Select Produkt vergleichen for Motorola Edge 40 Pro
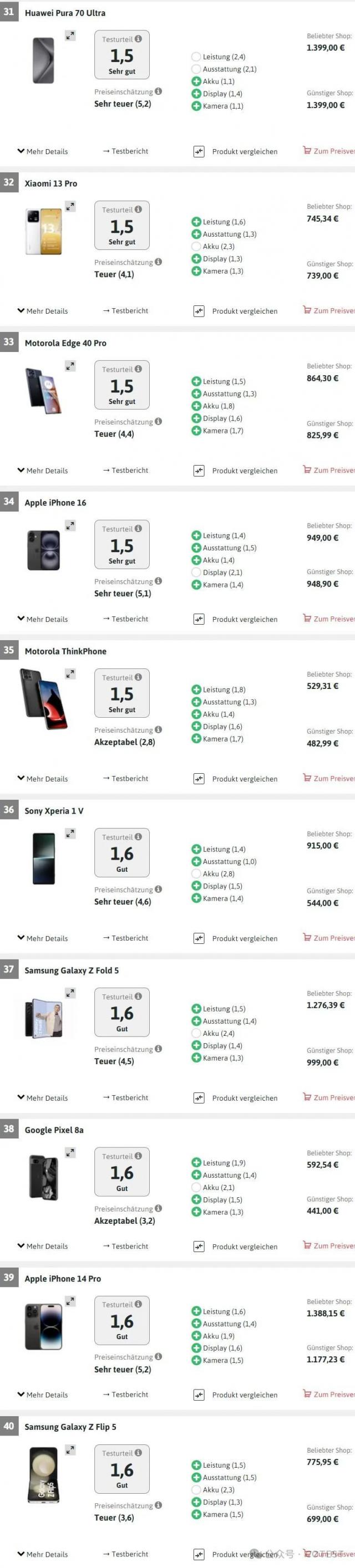355x1568 pixels. (x=244, y=471)
